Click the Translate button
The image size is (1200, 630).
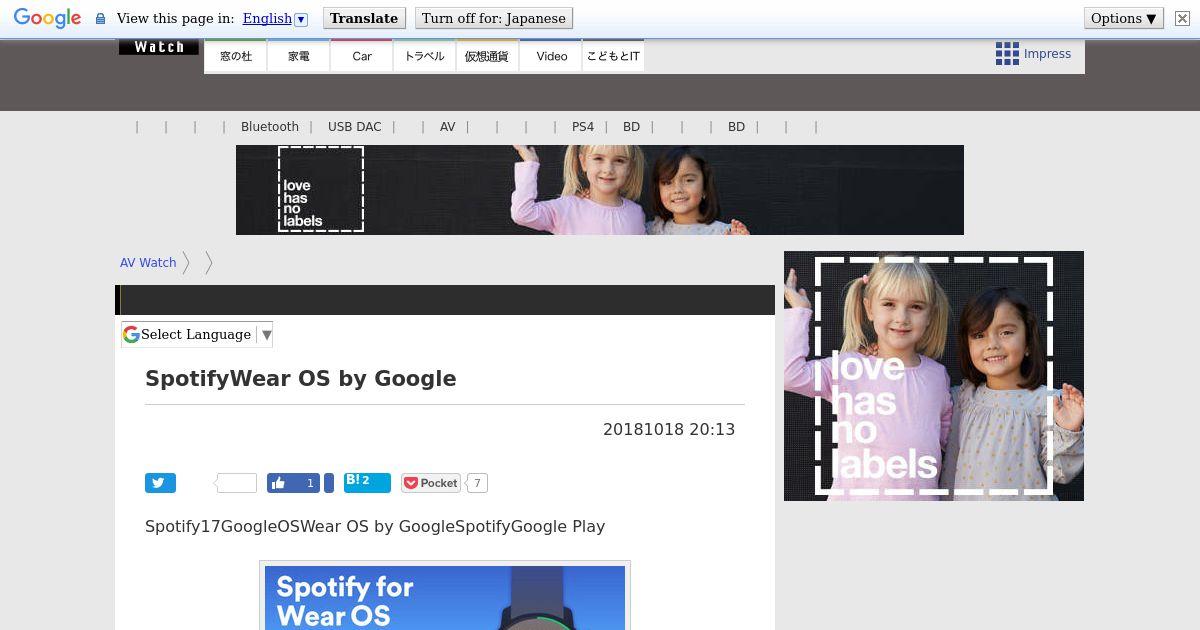coord(364,18)
